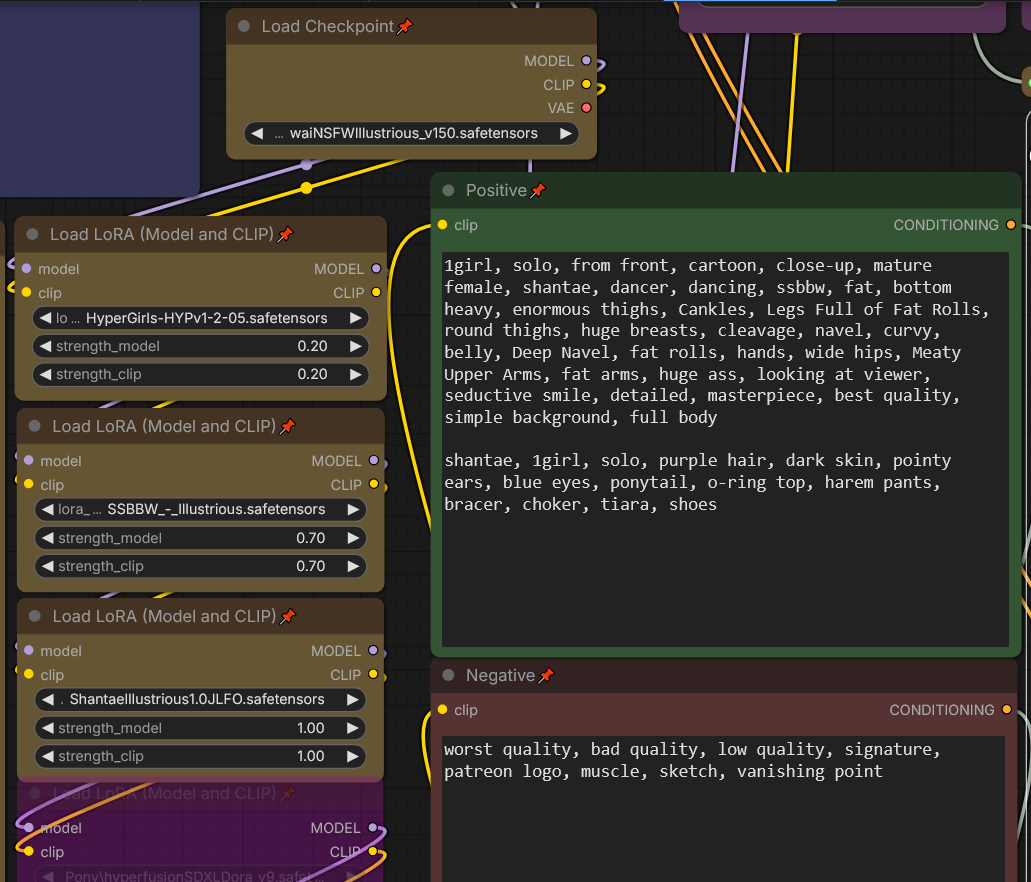The width and height of the screenshot is (1031, 882).
Task: Click the VAE output port on Load Checkpoint
Action: click(586, 108)
